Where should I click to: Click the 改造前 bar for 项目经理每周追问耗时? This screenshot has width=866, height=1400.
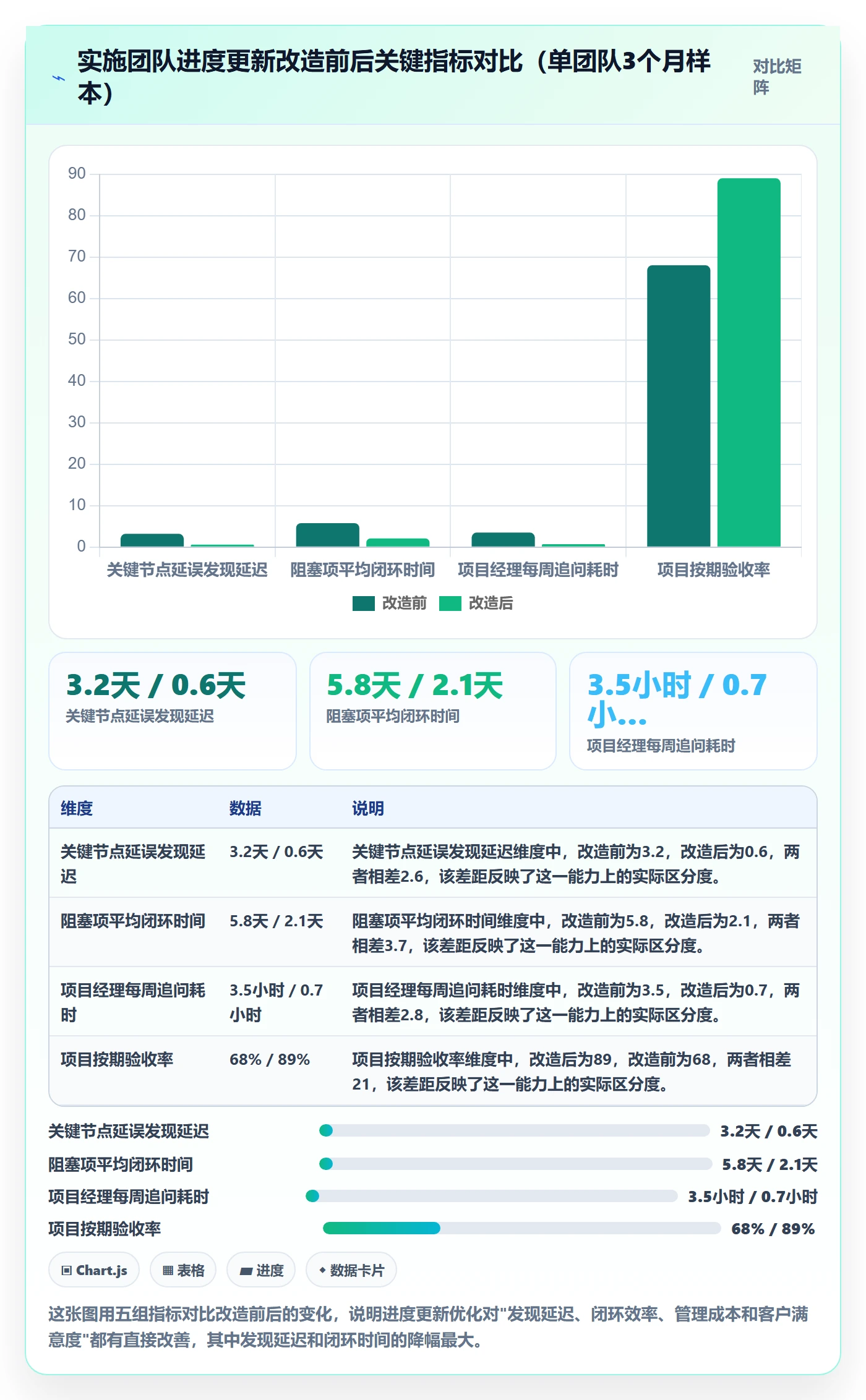(503, 539)
